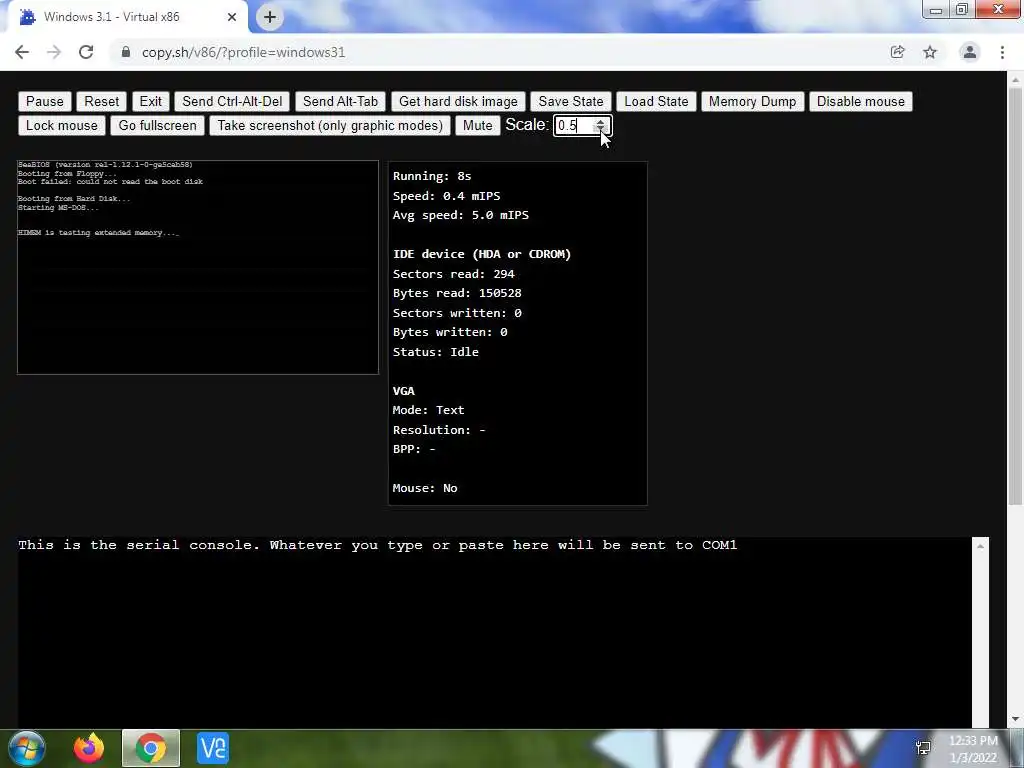This screenshot has width=1024, height=768.
Task: Close the Windows 3.1 Virtual x86 tab
Action: pyautogui.click(x=232, y=17)
